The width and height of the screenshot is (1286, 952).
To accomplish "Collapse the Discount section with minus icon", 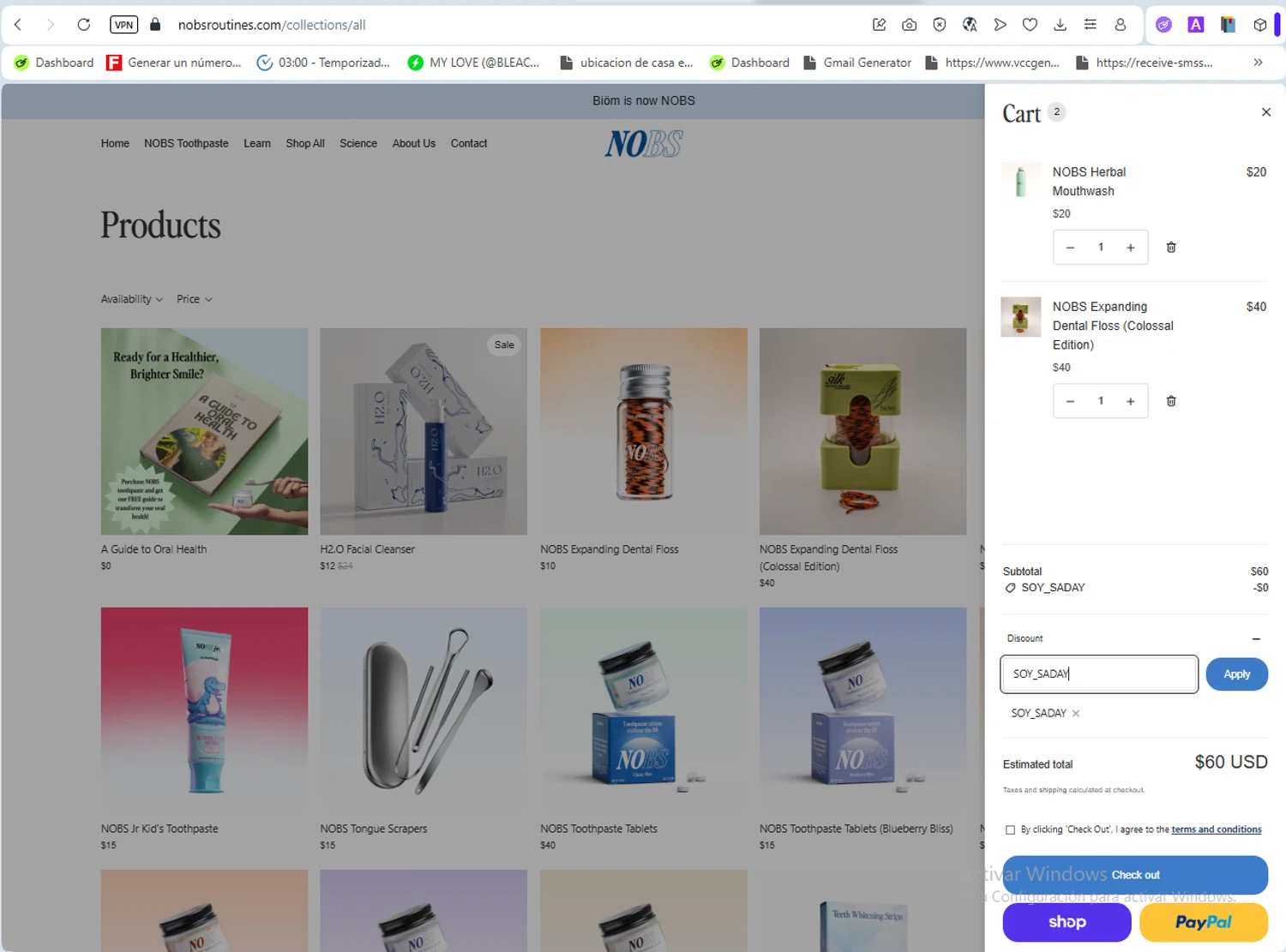I will (x=1256, y=638).
